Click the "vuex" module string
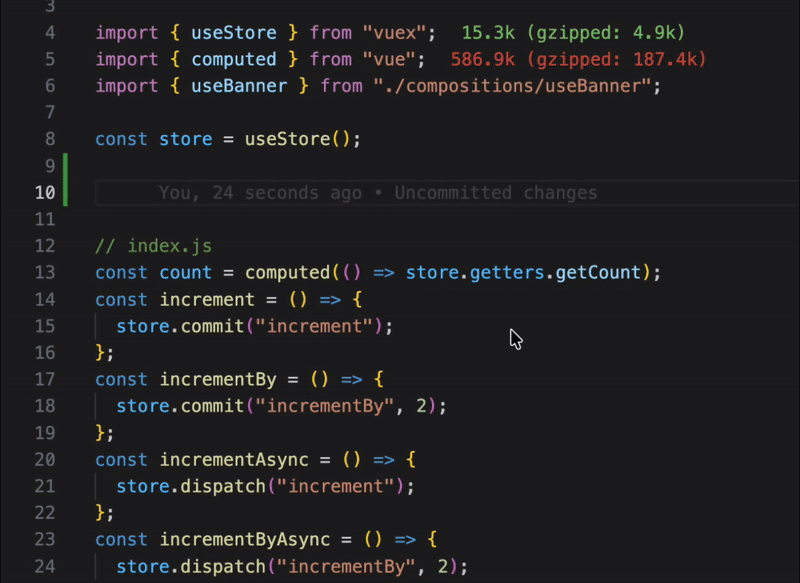 (394, 33)
